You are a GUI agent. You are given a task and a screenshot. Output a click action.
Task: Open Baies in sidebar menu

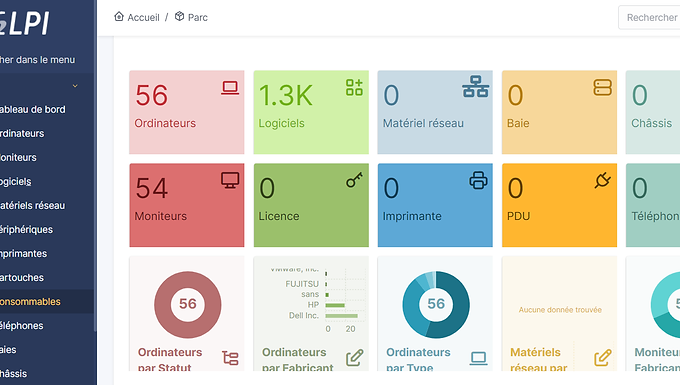(x=8, y=350)
